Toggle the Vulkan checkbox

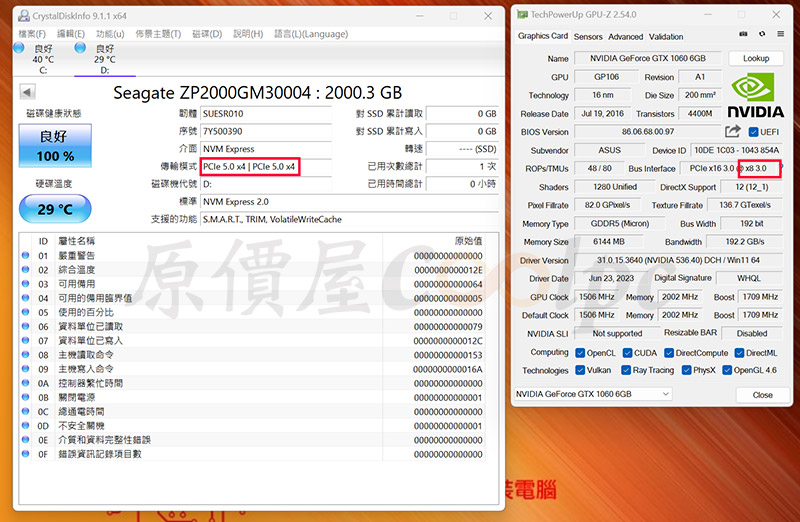[x=580, y=370]
